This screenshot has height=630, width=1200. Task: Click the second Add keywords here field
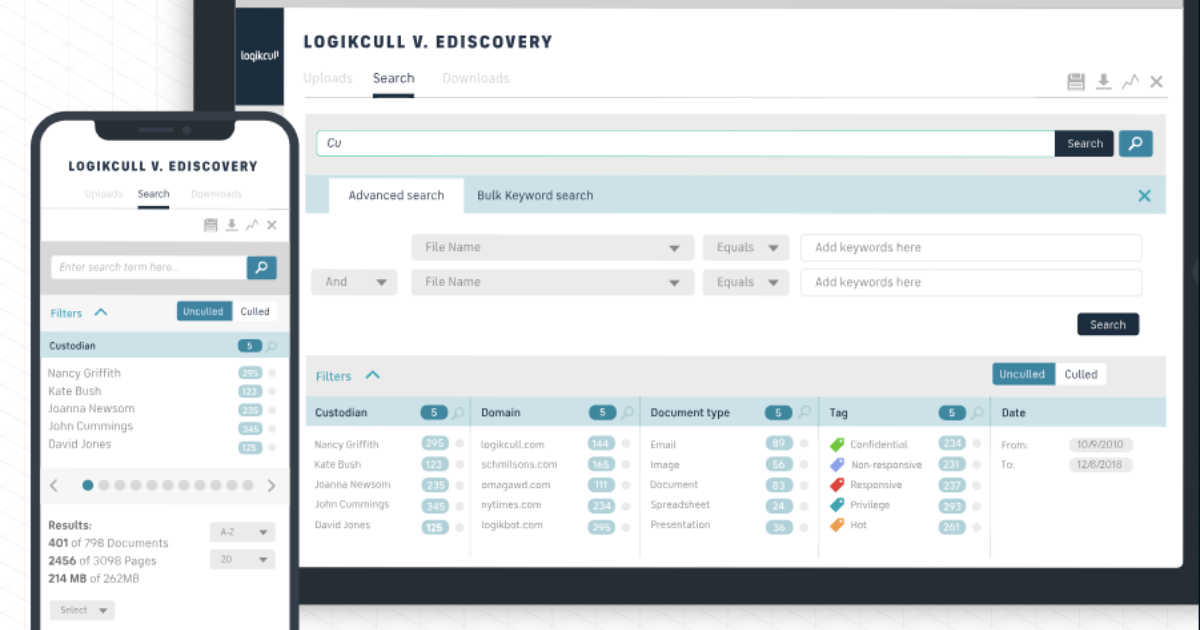971,282
